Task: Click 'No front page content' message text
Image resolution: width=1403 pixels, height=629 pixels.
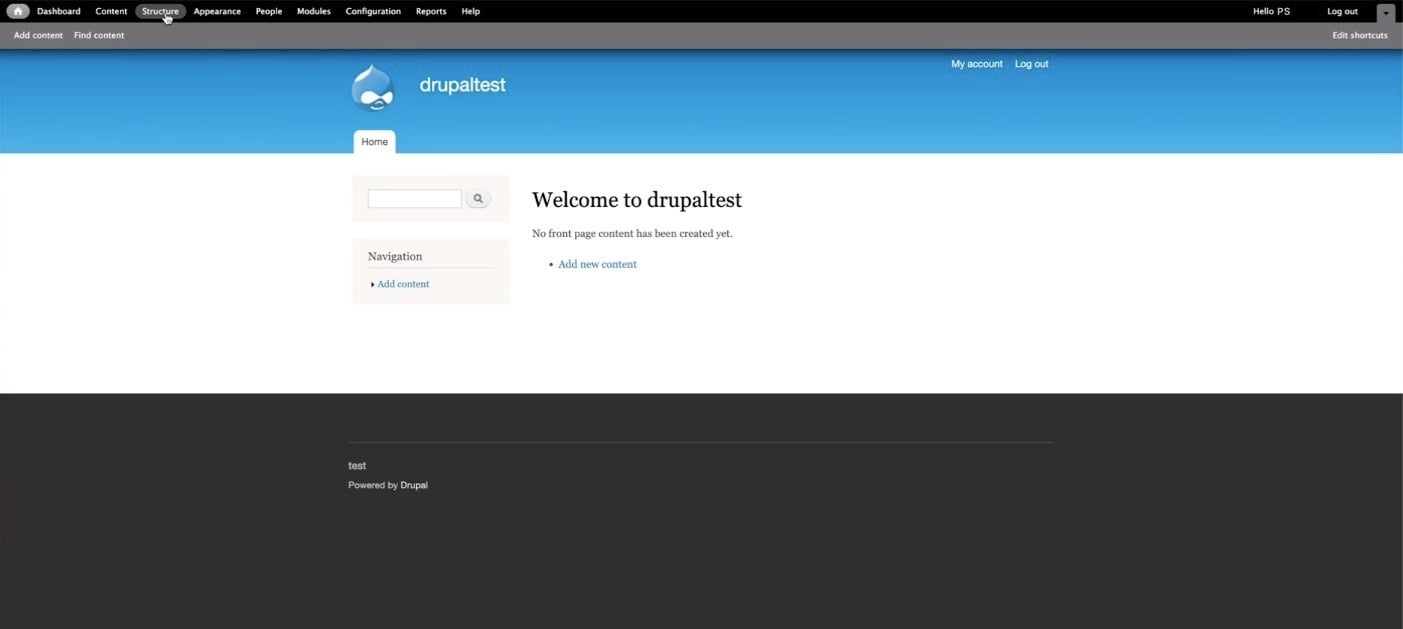Action: coord(632,233)
